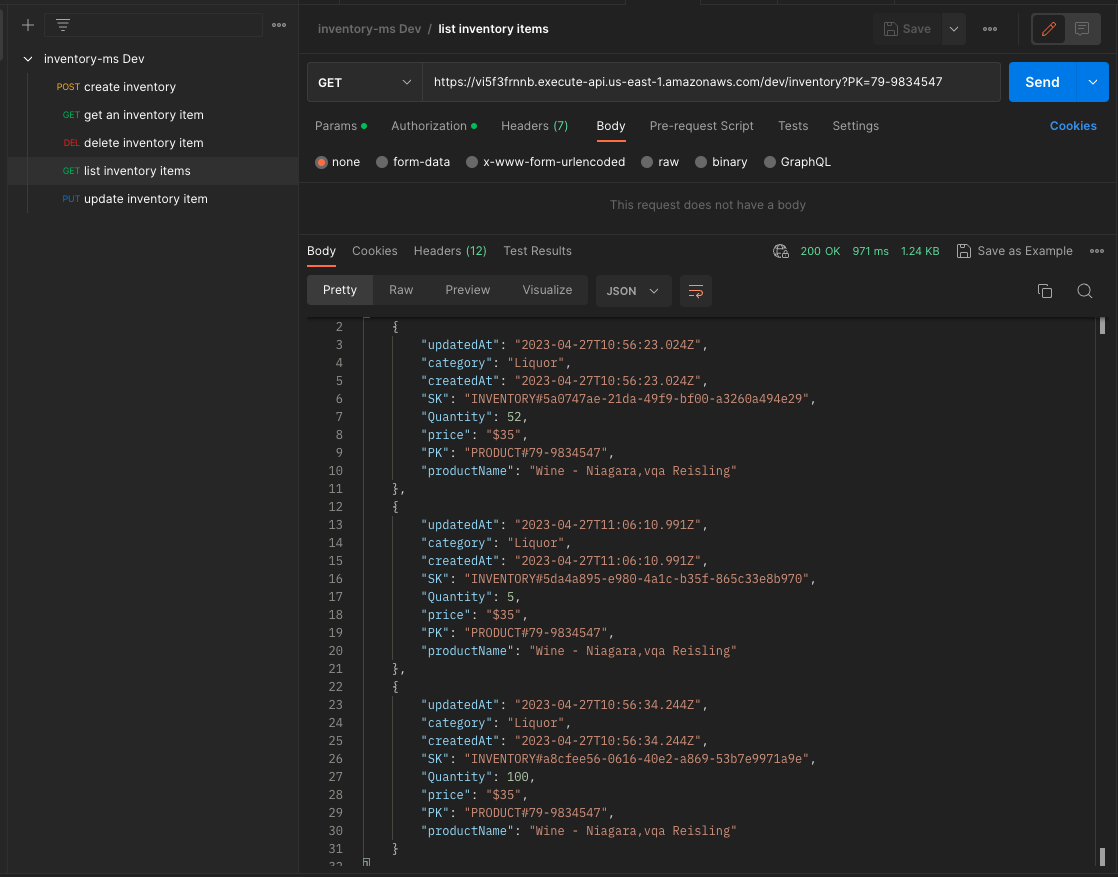The width and height of the screenshot is (1118, 877).
Task: Open the GET method dropdown
Action: tap(364, 82)
